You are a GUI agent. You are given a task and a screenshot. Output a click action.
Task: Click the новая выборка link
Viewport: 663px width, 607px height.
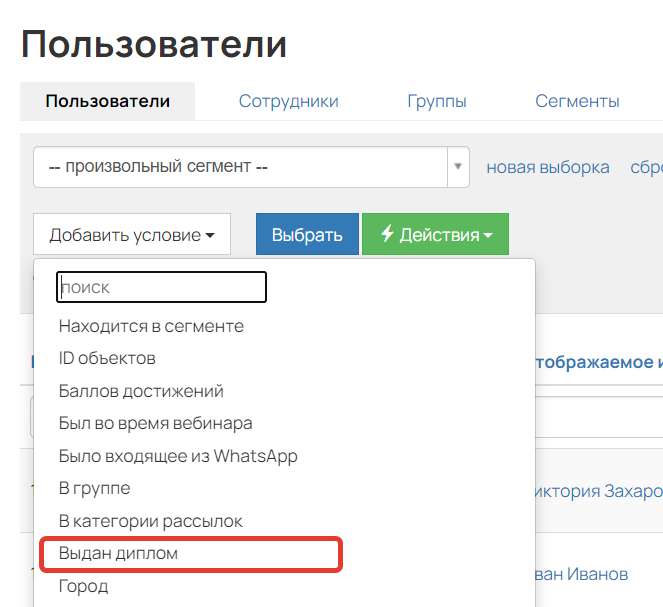click(548, 167)
